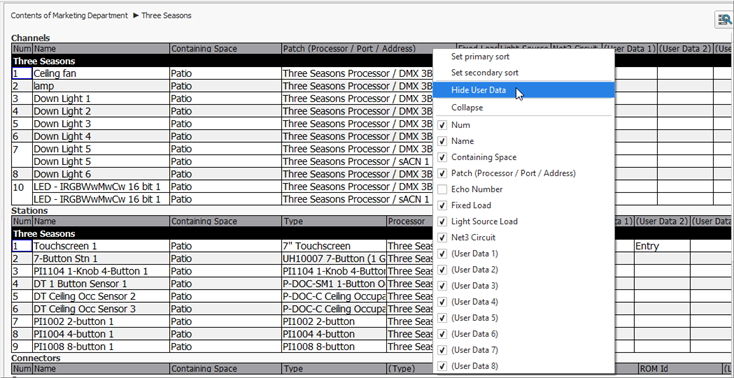The height and width of the screenshot is (378, 734).
Task: Uncheck the (User Data 7) checkbox
Action: coord(442,350)
